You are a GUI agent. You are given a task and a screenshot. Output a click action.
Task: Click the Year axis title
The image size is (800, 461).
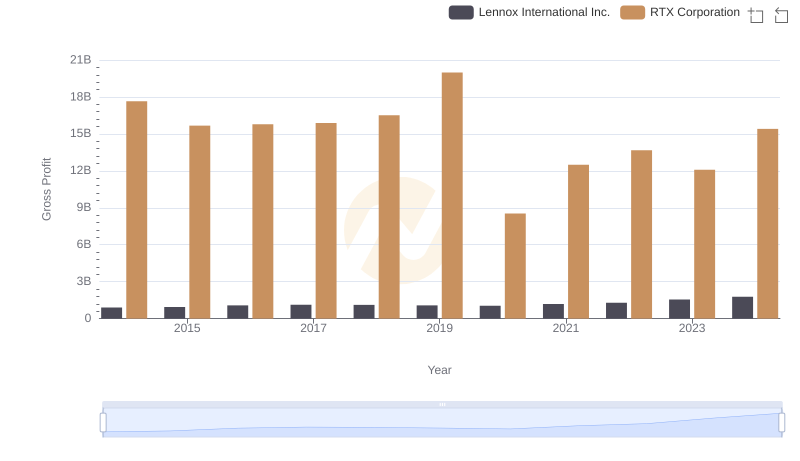tap(439, 370)
